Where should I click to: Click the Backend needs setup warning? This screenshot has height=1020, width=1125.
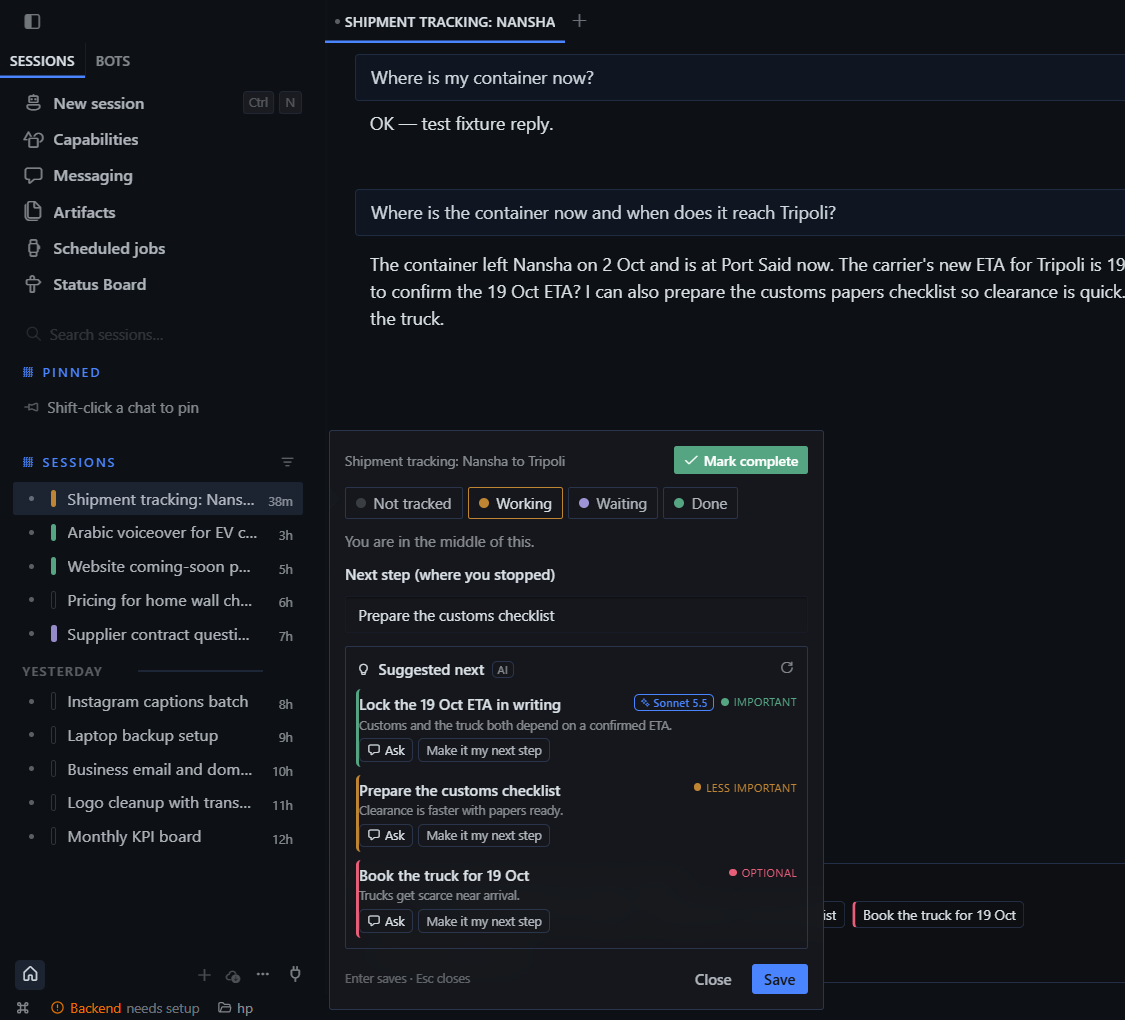(126, 1008)
